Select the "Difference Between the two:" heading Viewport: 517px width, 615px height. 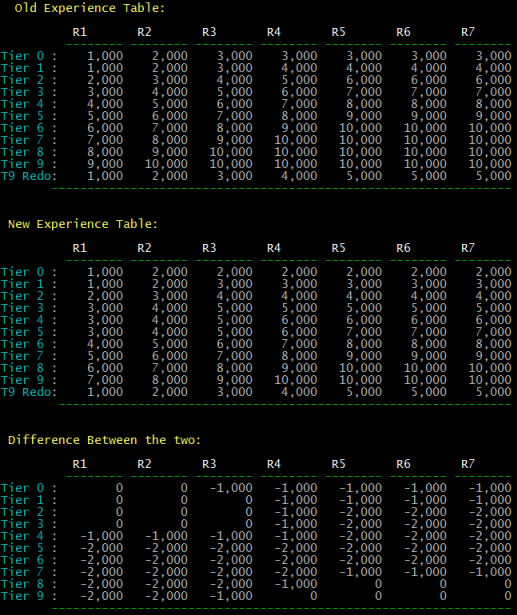coord(104,440)
